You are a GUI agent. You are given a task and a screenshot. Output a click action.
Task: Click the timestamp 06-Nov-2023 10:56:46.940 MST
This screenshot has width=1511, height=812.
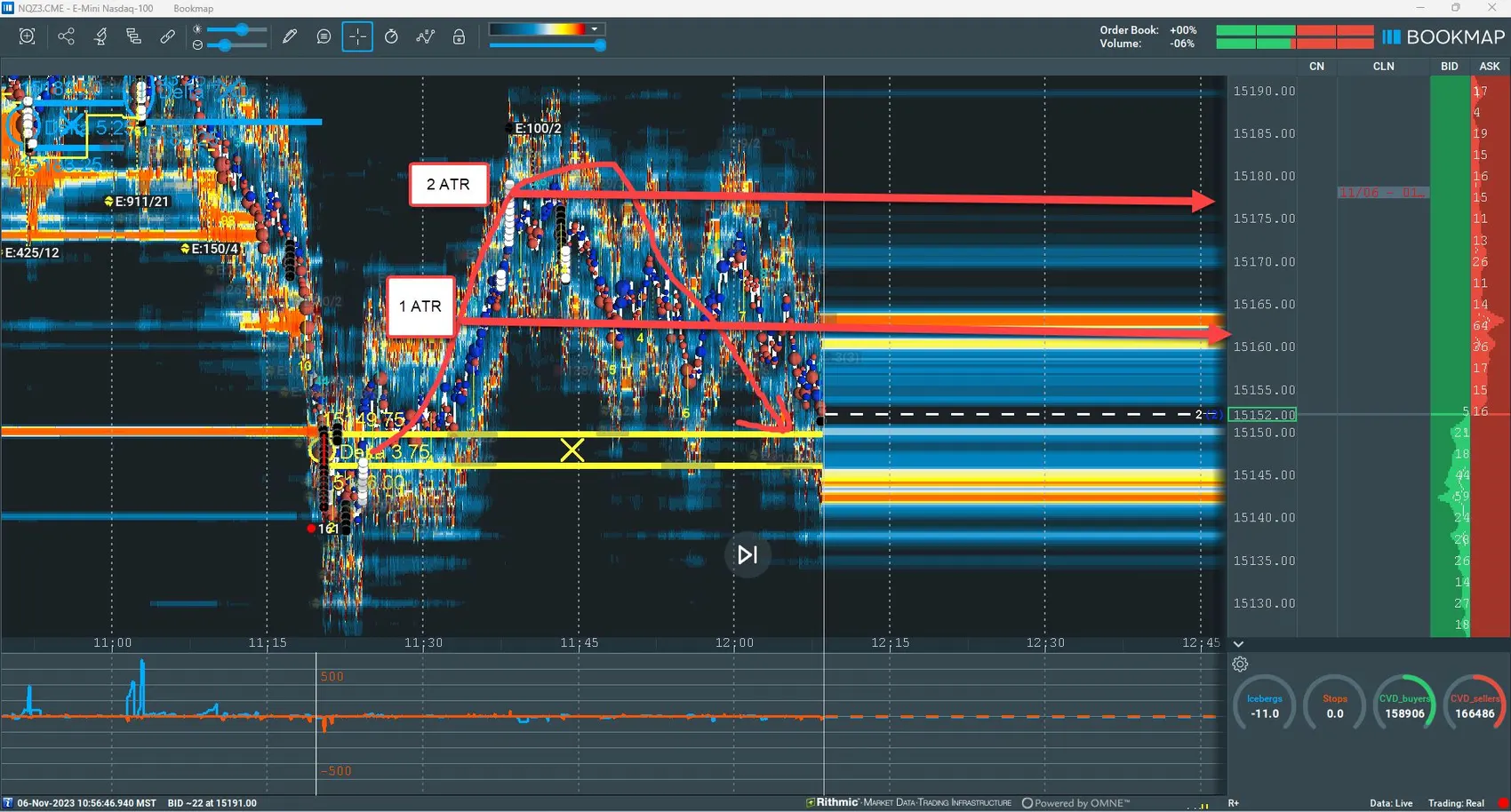(x=86, y=803)
